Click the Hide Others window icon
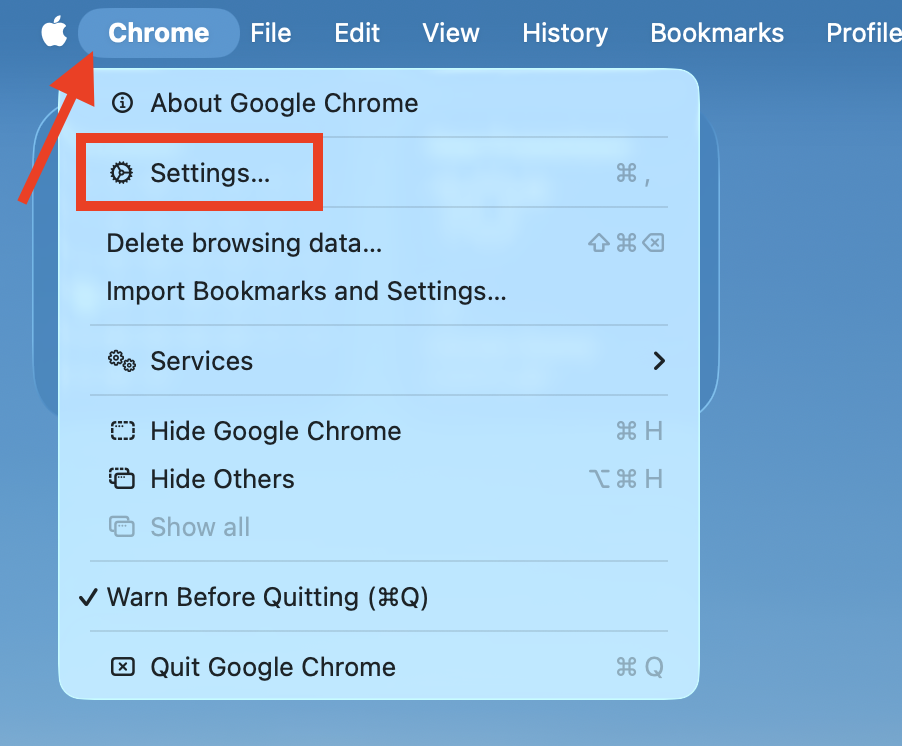The height and width of the screenshot is (746, 902). [121, 479]
